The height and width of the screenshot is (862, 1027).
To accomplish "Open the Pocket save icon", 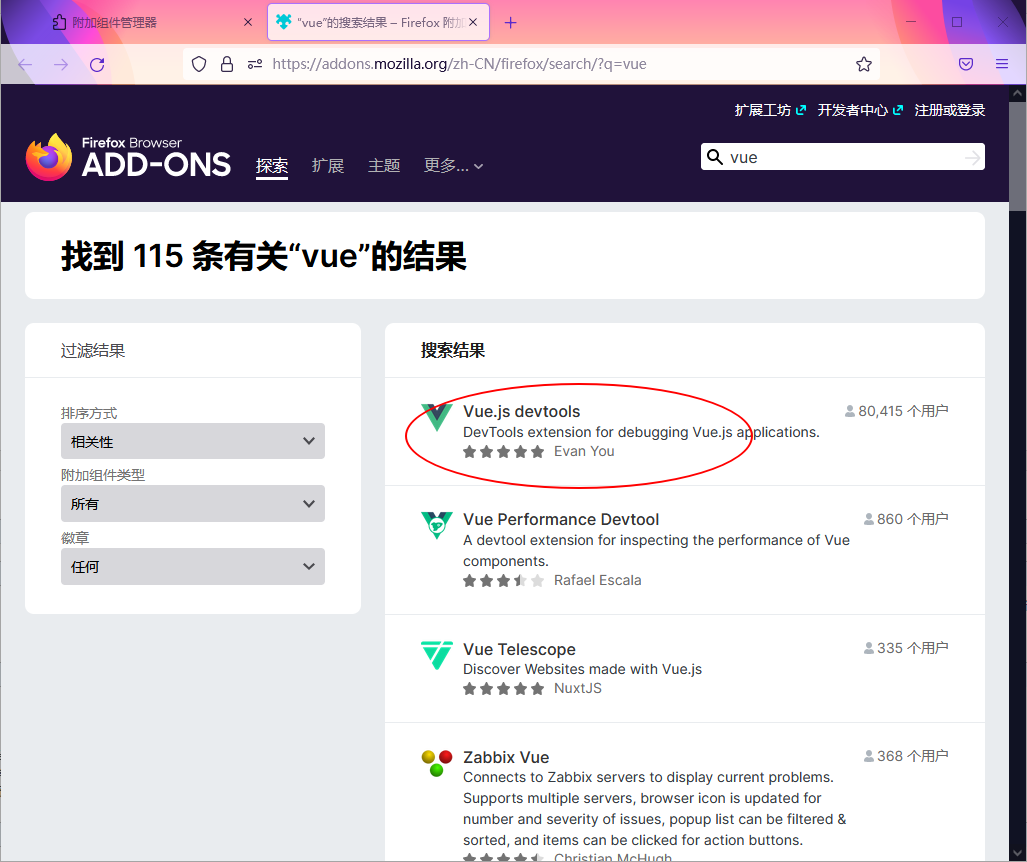I will click(x=965, y=64).
